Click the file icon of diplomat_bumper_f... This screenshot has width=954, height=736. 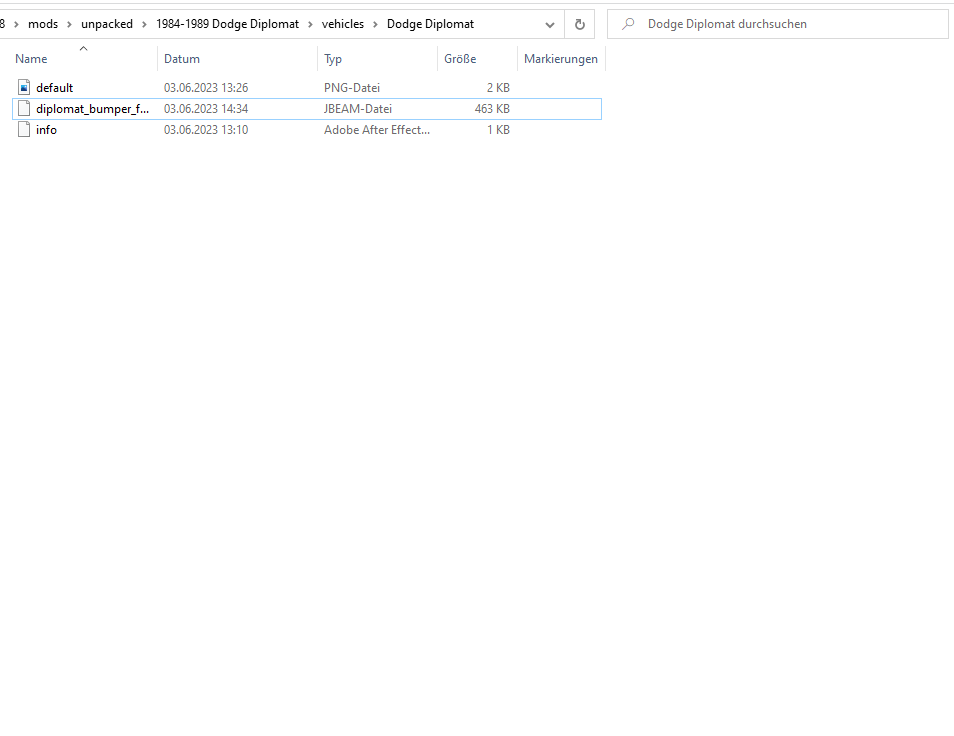pyautogui.click(x=24, y=108)
